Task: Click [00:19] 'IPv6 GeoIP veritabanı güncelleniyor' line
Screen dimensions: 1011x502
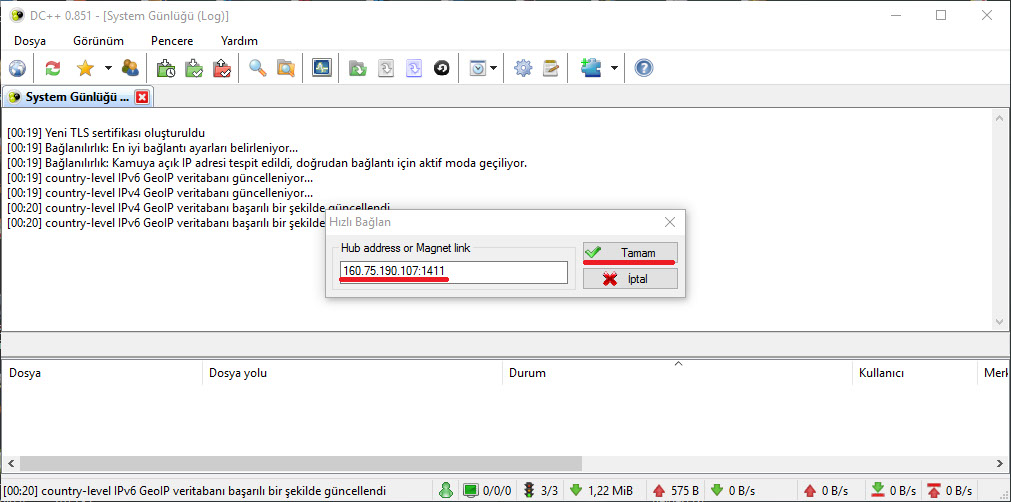Action: [x=160, y=178]
